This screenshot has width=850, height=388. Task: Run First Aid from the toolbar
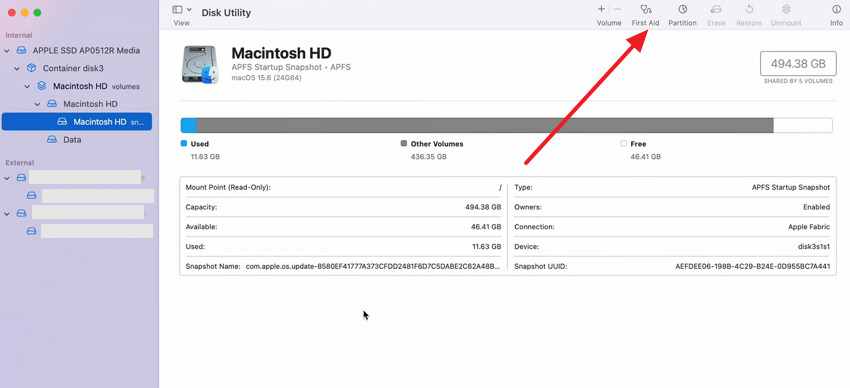point(645,10)
